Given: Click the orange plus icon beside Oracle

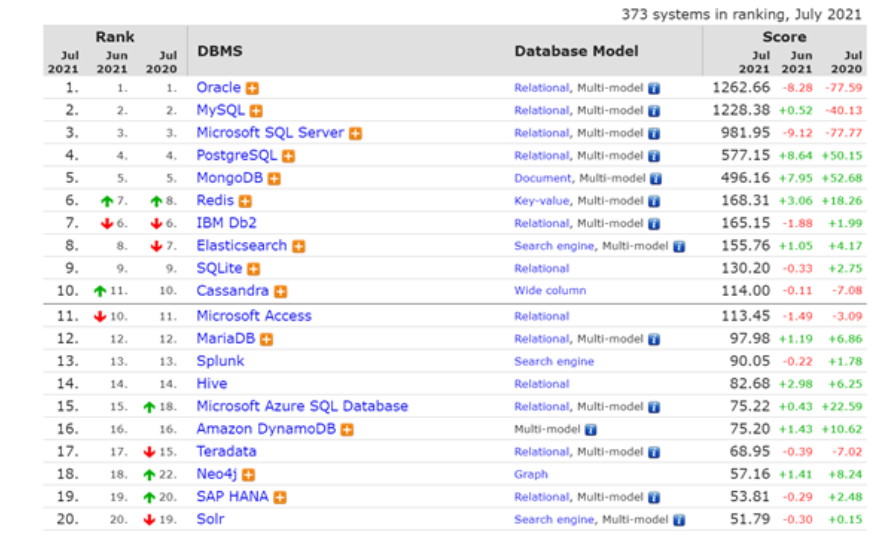Looking at the screenshot, I should 253,88.
